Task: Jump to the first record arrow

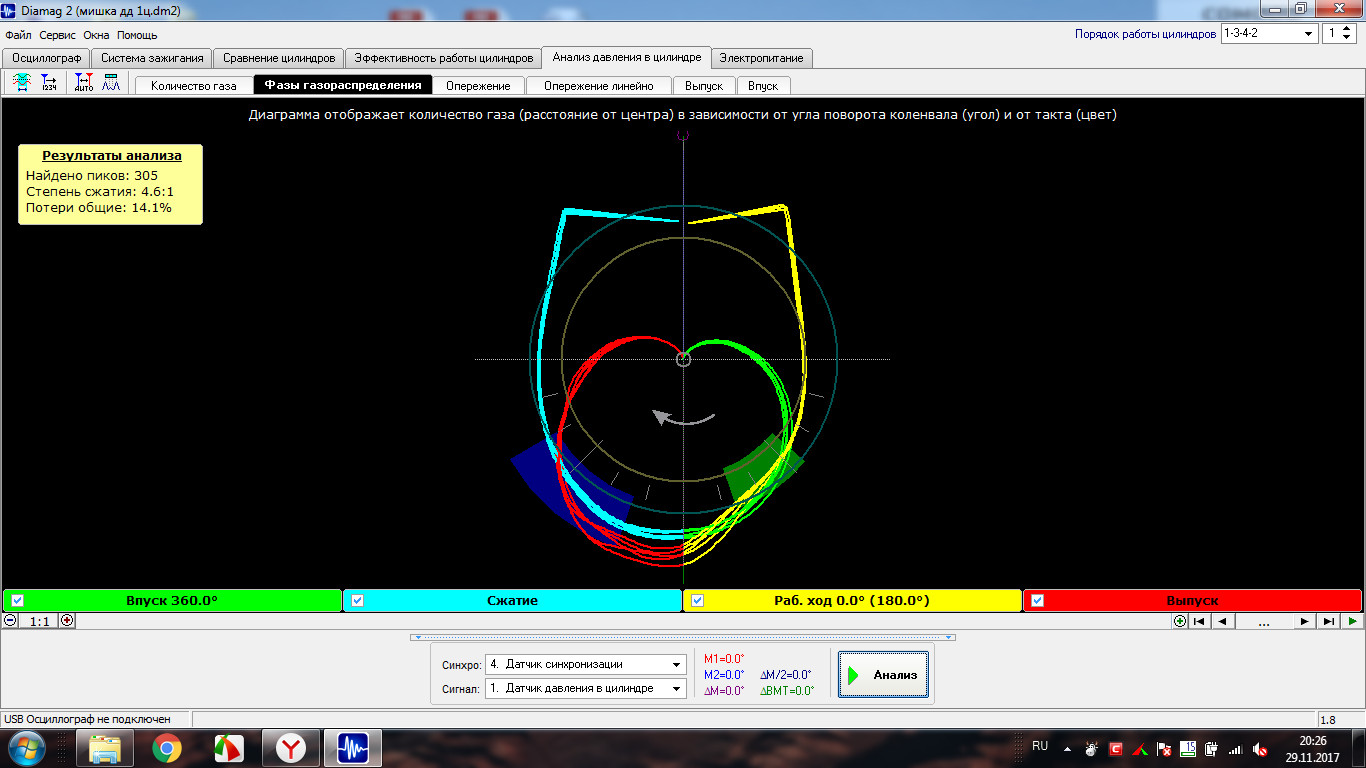Action: [1199, 621]
